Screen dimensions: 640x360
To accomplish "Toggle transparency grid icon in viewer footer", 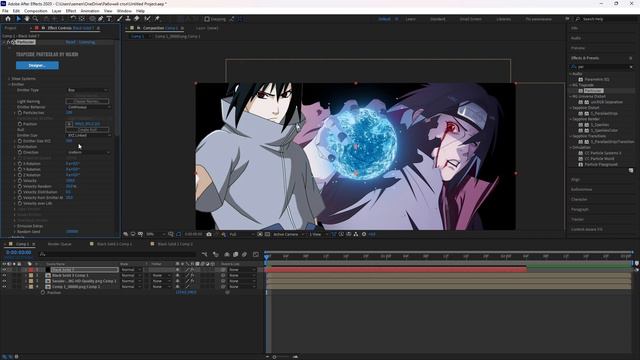I will click(x=267, y=234).
